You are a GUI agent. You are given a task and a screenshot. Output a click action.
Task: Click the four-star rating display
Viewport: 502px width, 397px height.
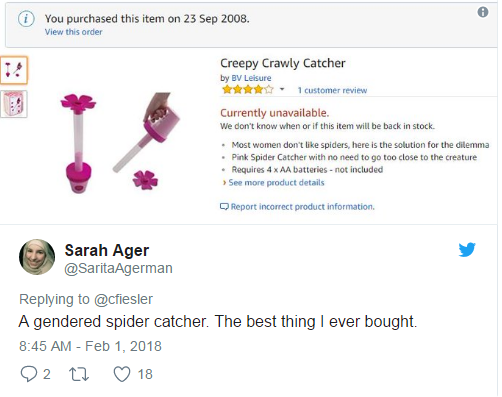pyautogui.click(x=248, y=89)
